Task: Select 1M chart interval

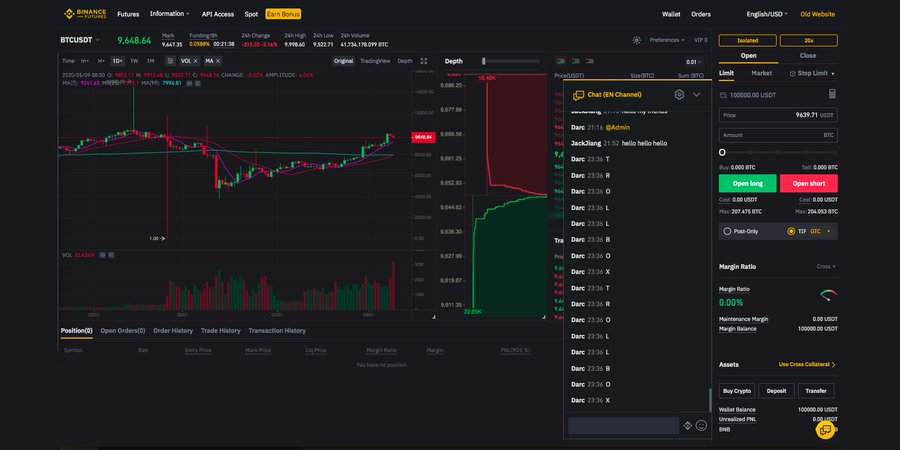Action: click(150, 61)
